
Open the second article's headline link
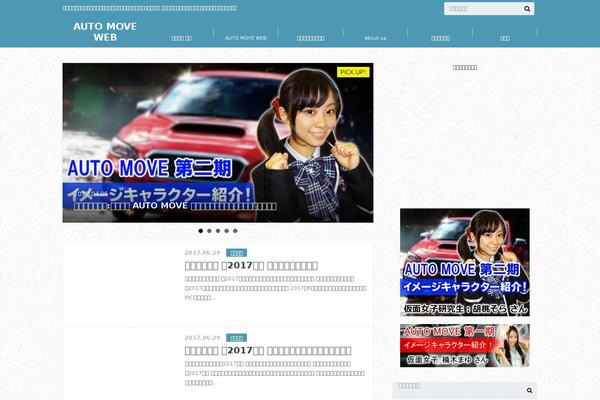(268, 350)
